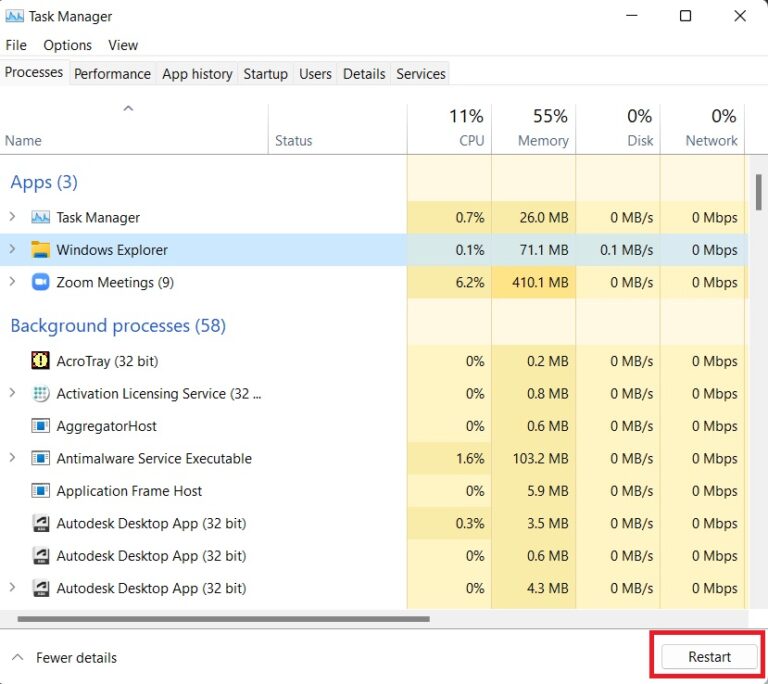Viewport: 768px width, 684px height.
Task: Click the 71.1 MB memory value
Action: click(x=544, y=250)
